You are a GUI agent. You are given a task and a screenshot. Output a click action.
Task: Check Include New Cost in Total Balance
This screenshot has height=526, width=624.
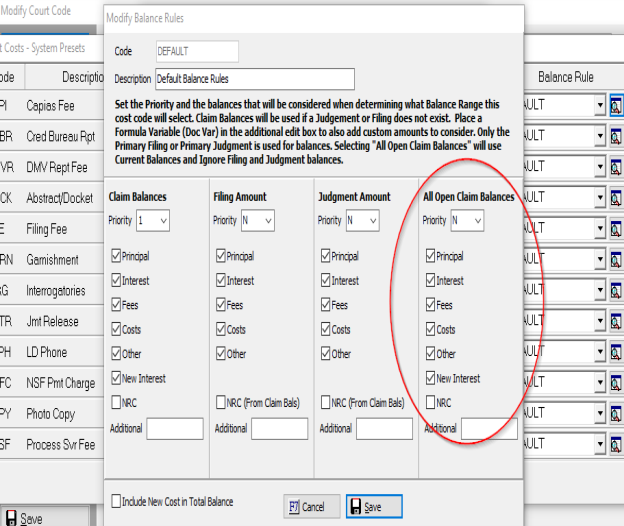tap(117, 501)
